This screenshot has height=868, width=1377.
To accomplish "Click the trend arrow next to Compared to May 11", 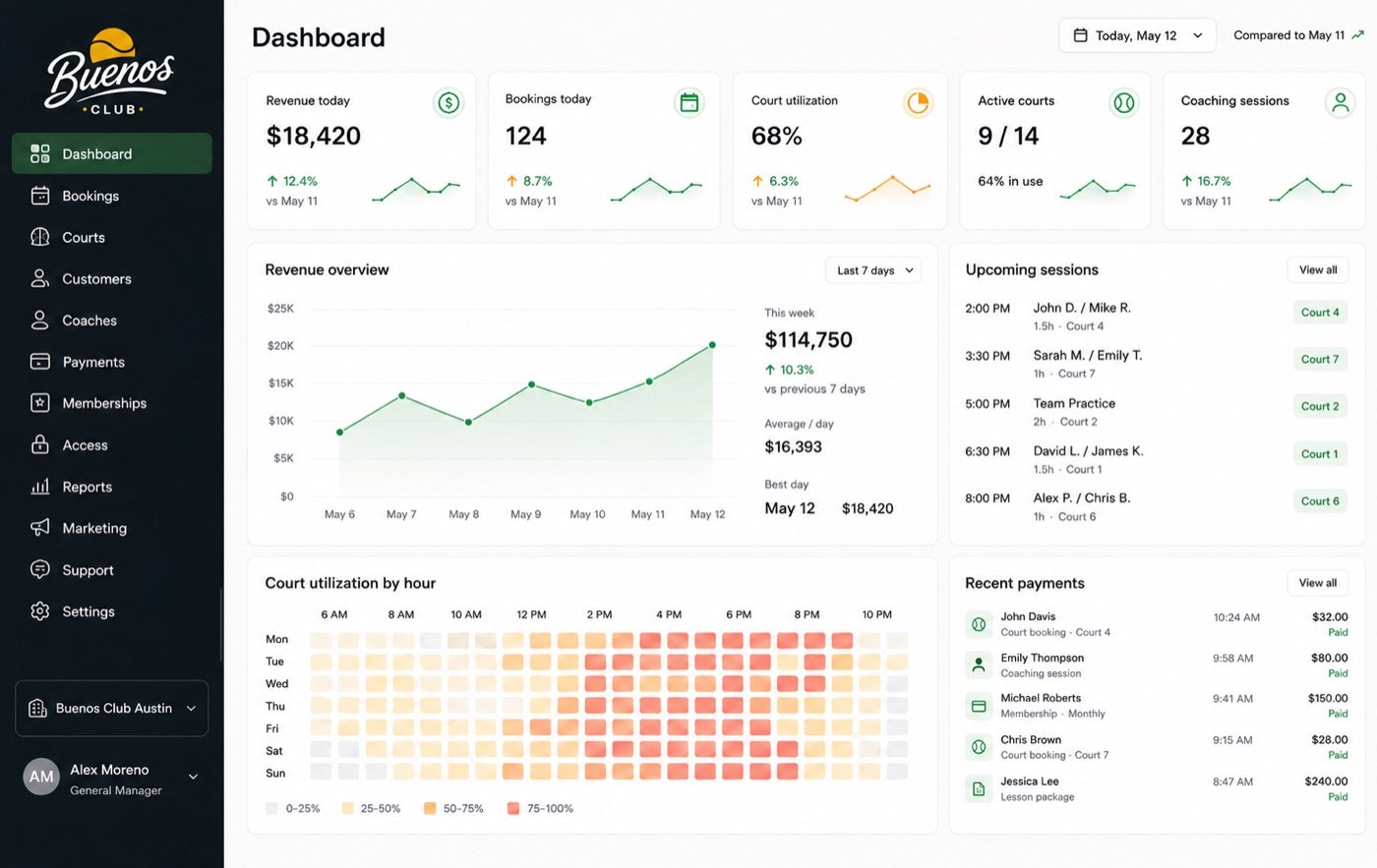I will coord(1357,34).
